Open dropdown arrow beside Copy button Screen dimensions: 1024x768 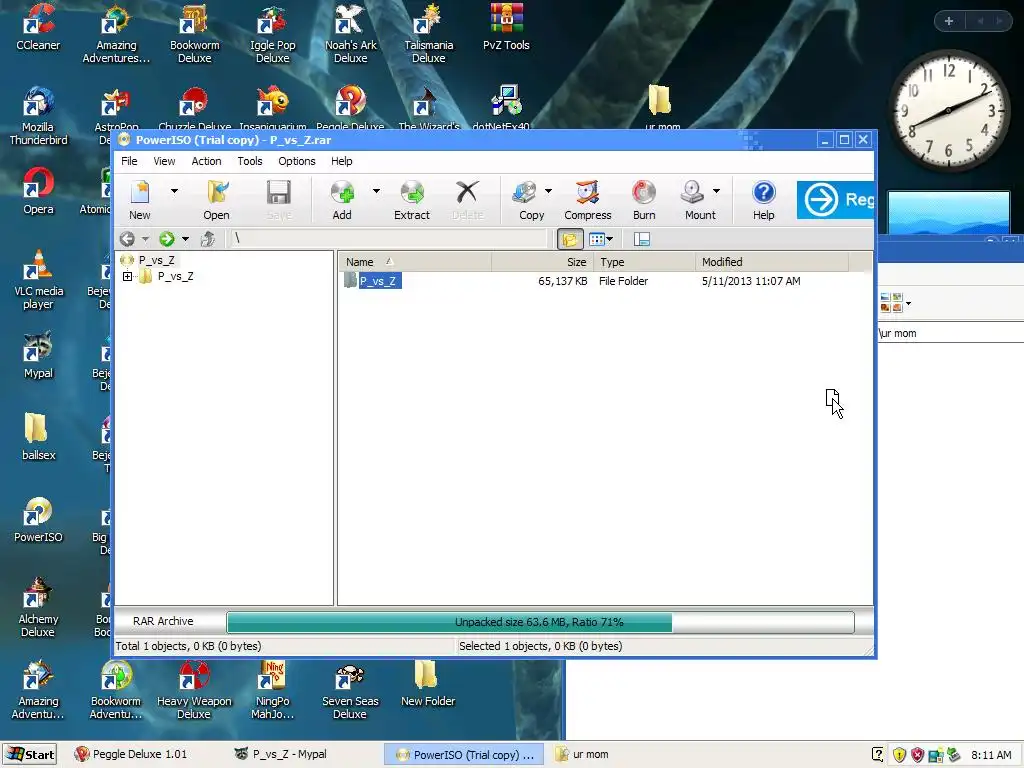point(548,191)
